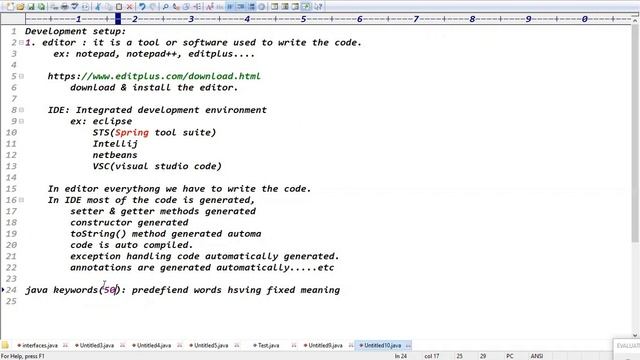Switch to the interfaces.java tab
The image size is (640, 360).
click(39, 345)
